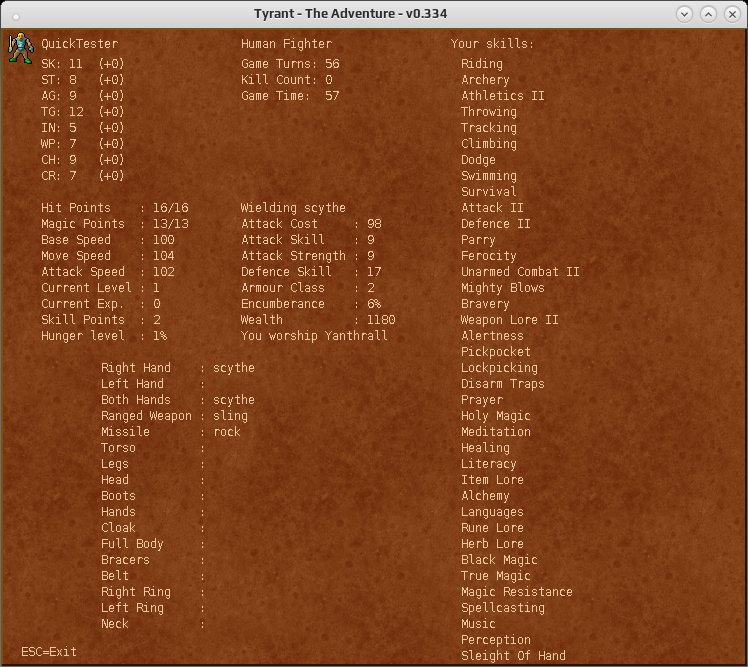Viewport: 748px width, 667px height.
Task: Select the 'Athletics II' skill
Action: [x=503, y=95]
